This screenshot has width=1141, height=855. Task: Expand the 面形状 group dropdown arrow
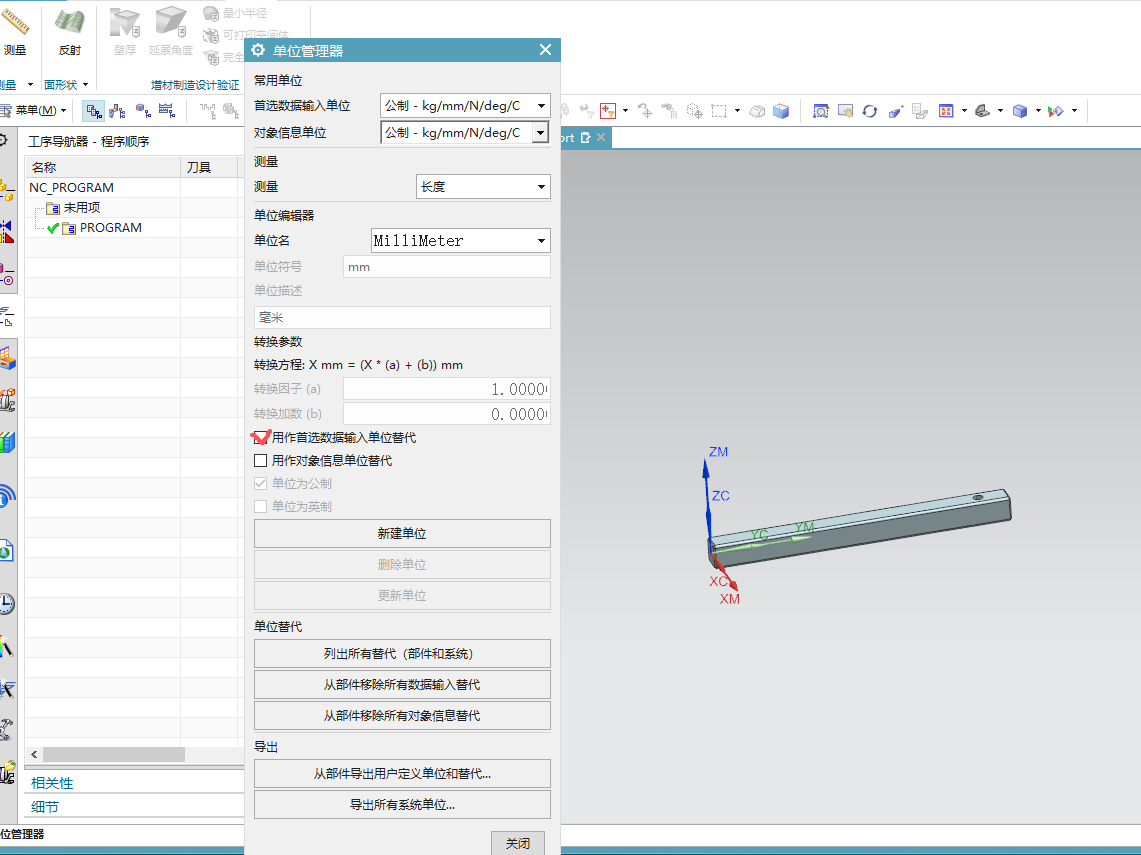(x=85, y=84)
